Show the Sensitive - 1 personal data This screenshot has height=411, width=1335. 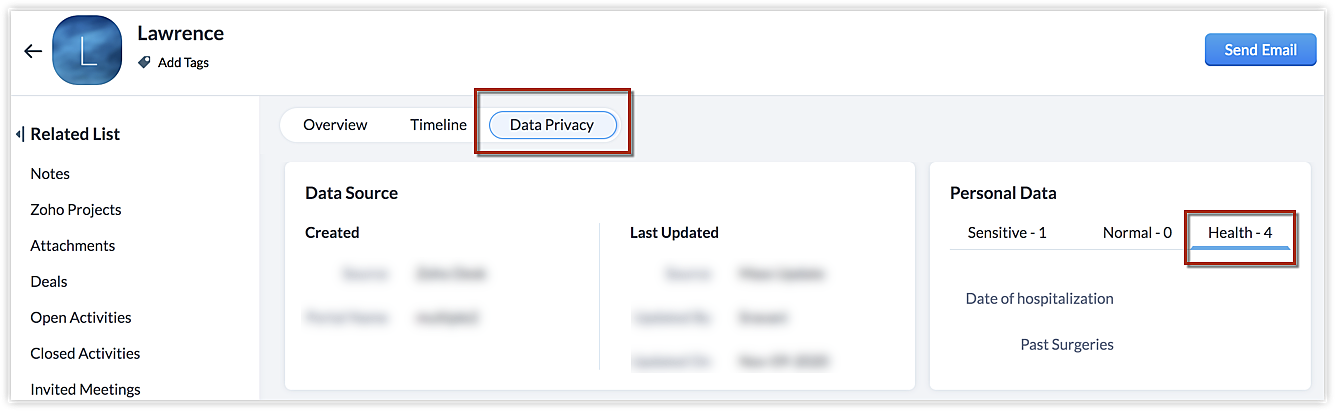coord(1007,233)
